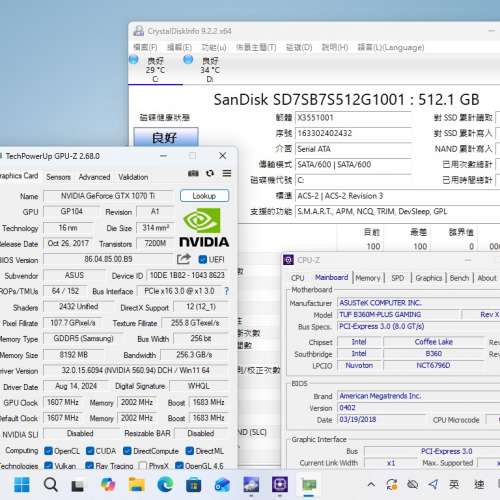The image size is (500, 500).
Task: Open Outlook from the taskbar
Action: point(222,485)
